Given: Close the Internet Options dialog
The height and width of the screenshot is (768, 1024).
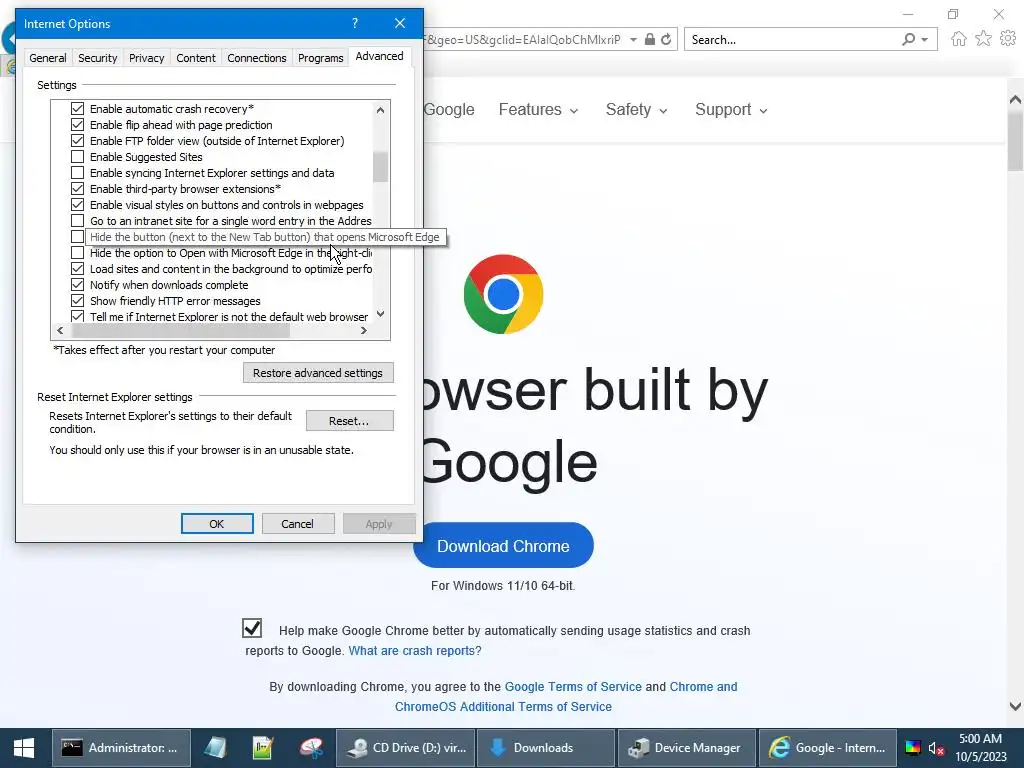Looking at the screenshot, I should point(400,24).
